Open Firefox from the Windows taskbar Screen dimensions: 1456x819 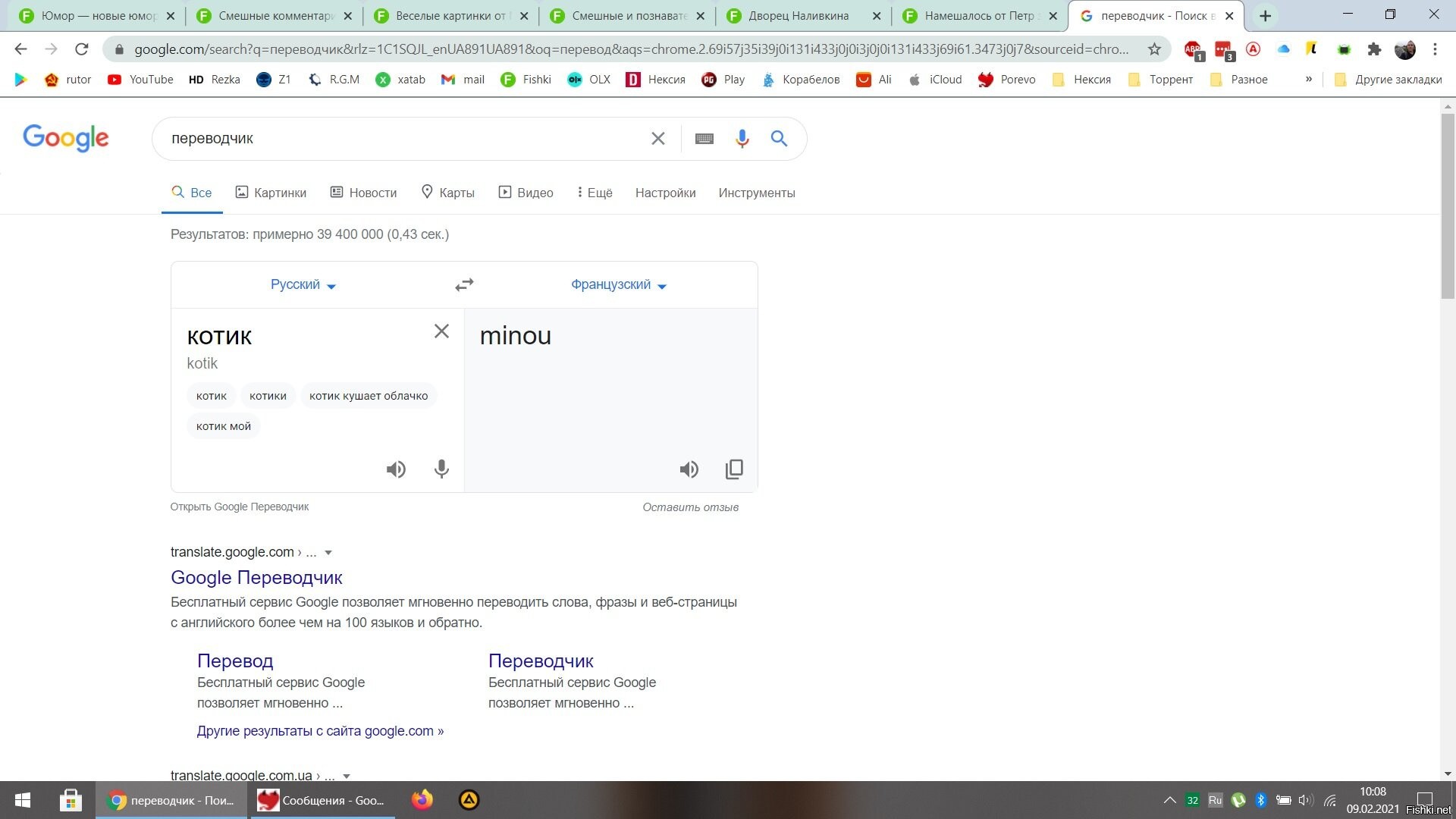[x=422, y=800]
